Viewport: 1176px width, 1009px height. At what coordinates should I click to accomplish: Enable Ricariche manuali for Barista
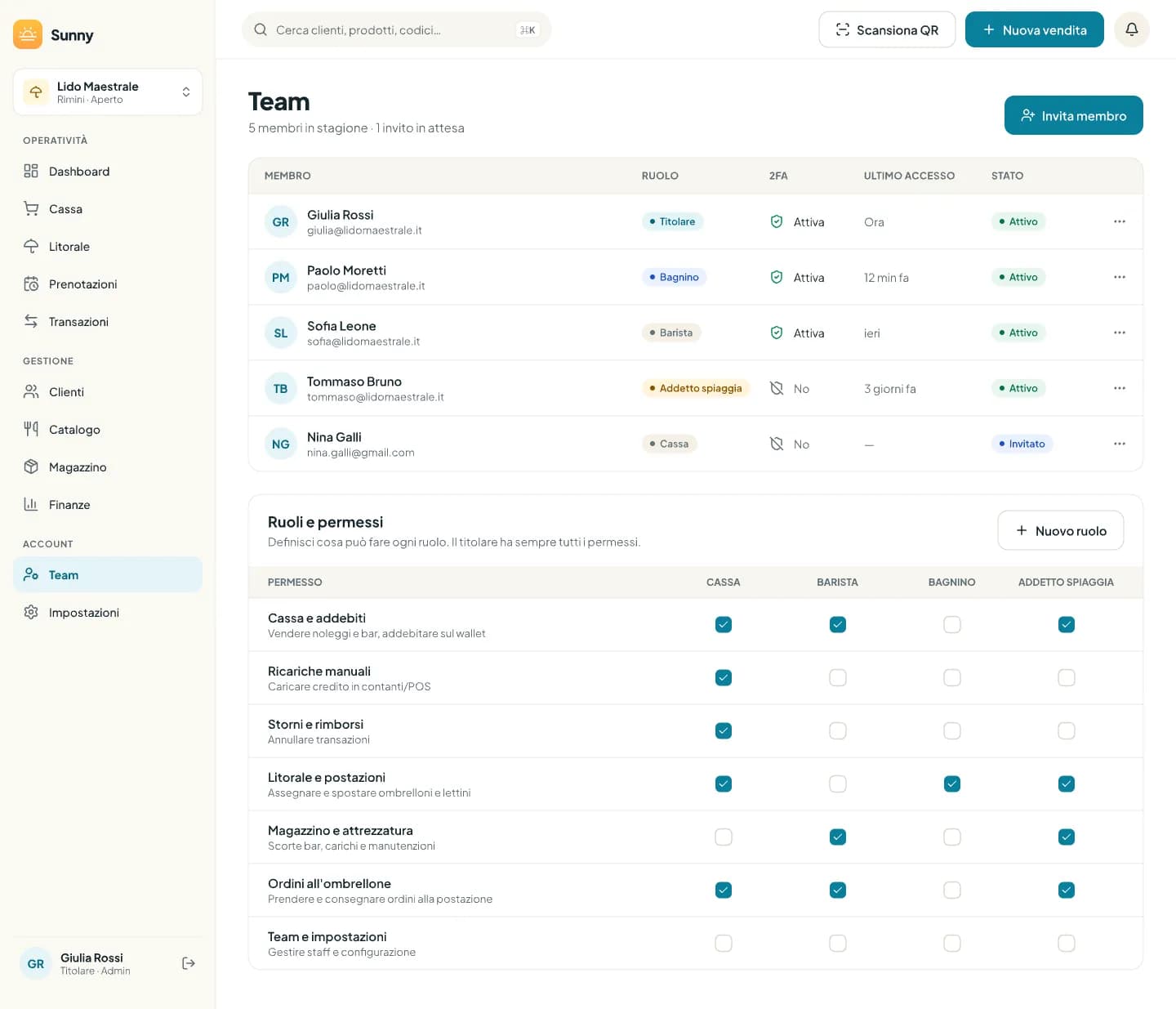(838, 677)
